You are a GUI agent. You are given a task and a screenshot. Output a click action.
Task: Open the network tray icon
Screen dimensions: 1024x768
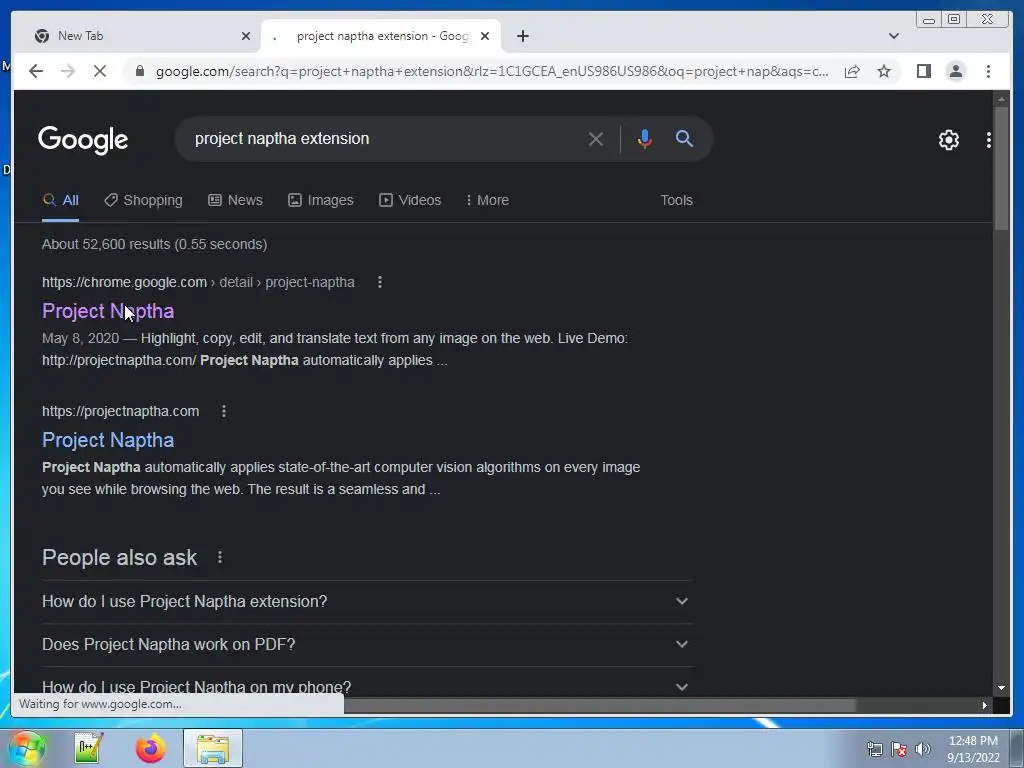click(874, 749)
